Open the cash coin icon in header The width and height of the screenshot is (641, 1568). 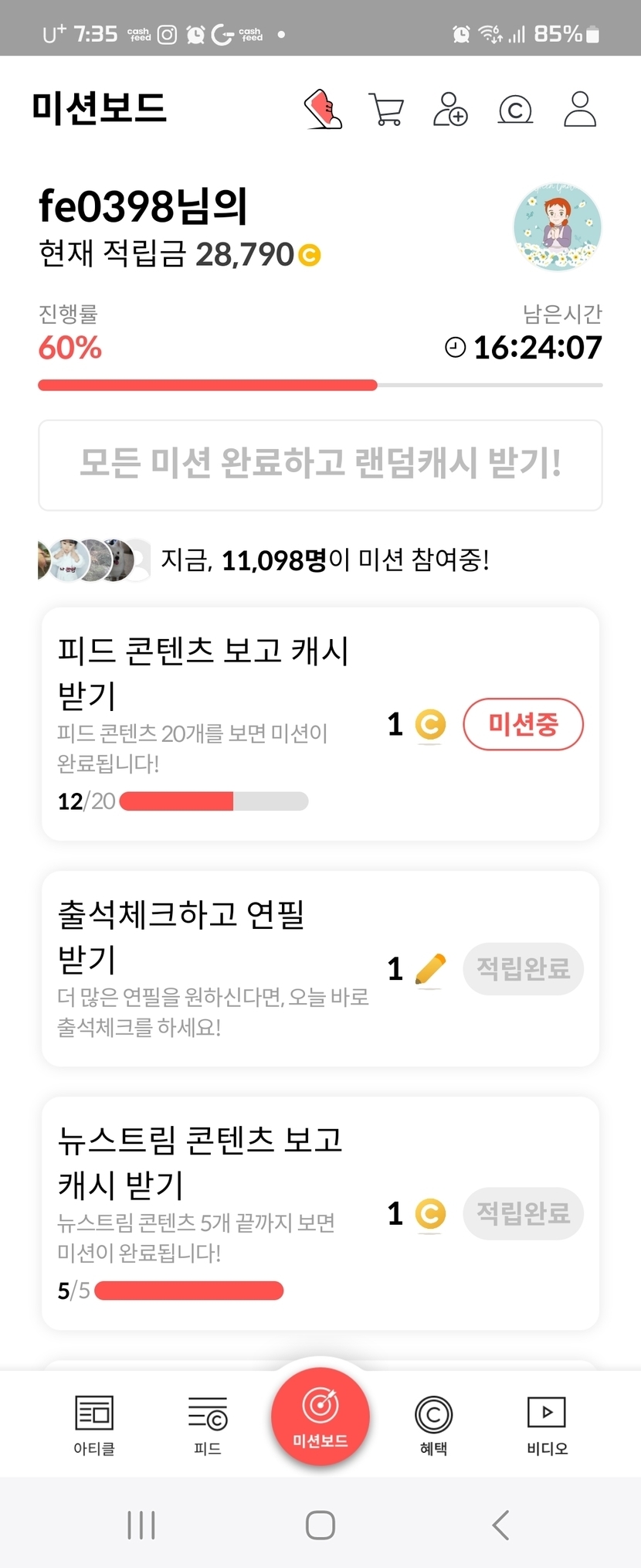click(515, 110)
